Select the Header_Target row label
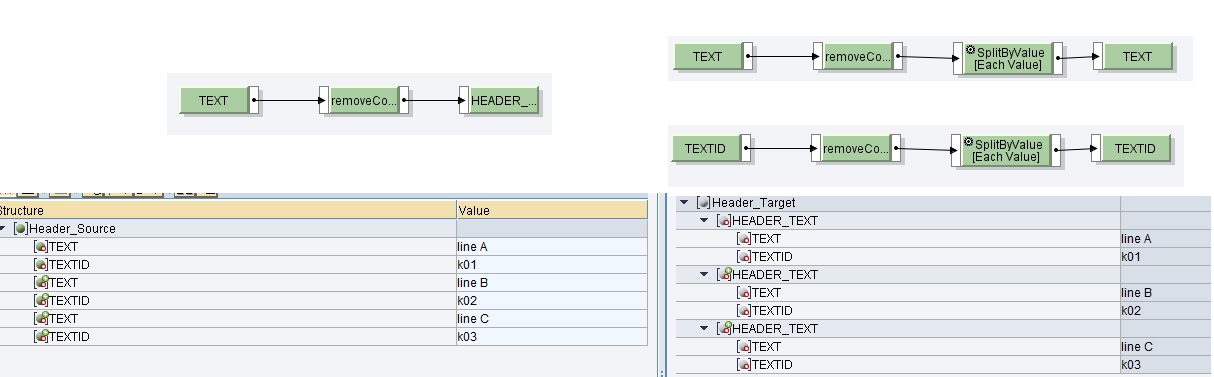1214x377 pixels. point(754,203)
